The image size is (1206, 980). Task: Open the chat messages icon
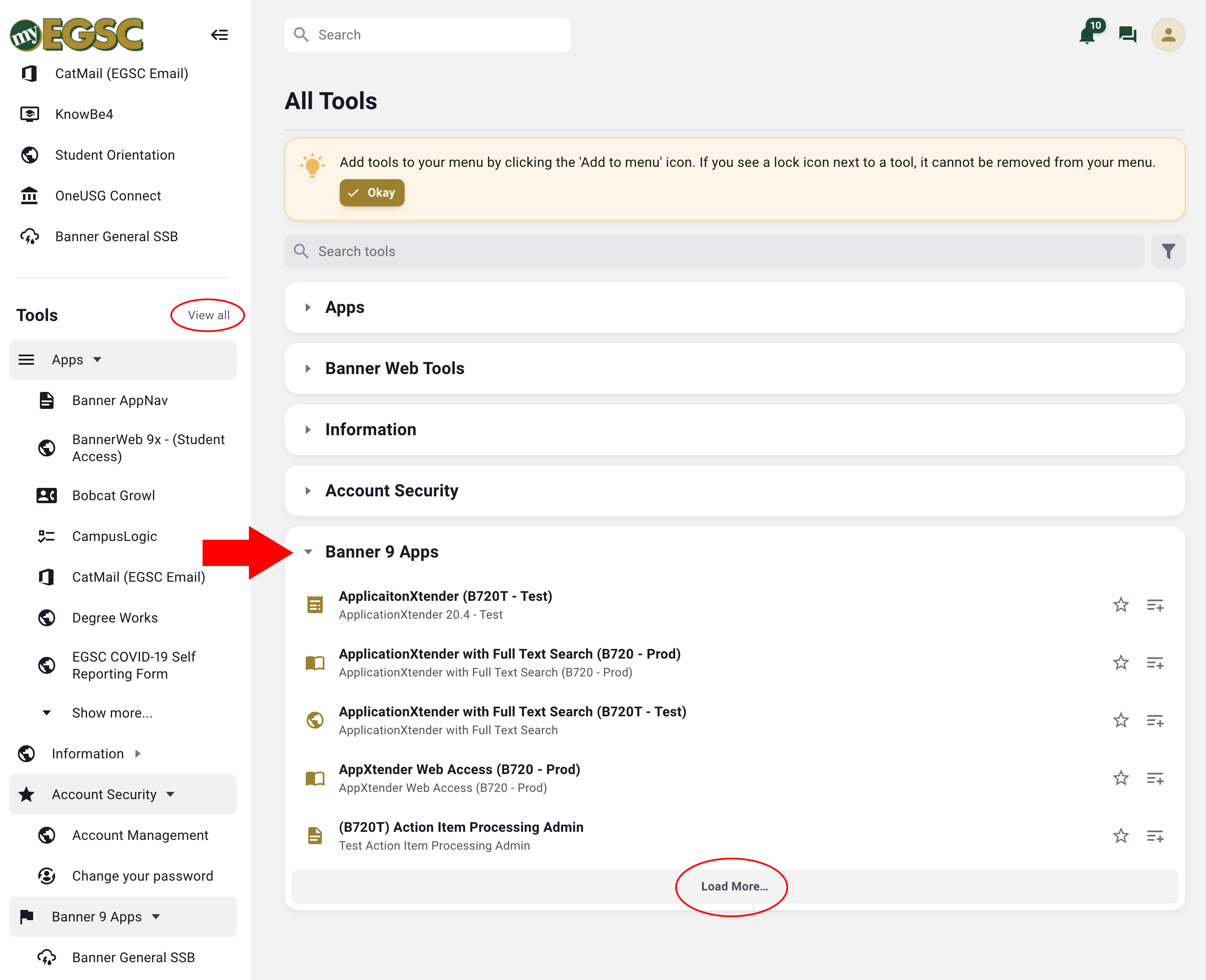coord(1127,35)
